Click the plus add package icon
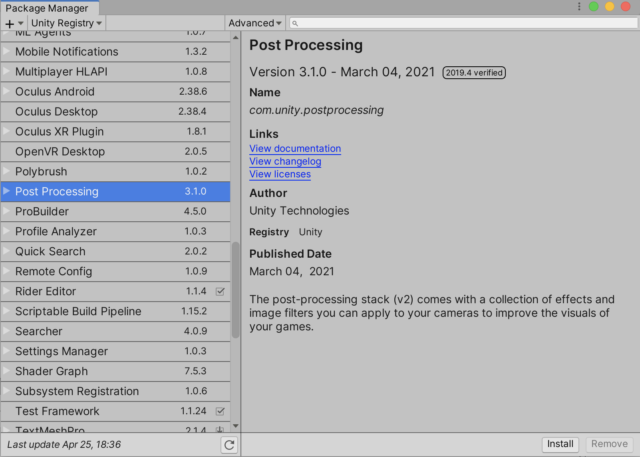The width and height of the screenshot is (640, 457). click(9, 24)
